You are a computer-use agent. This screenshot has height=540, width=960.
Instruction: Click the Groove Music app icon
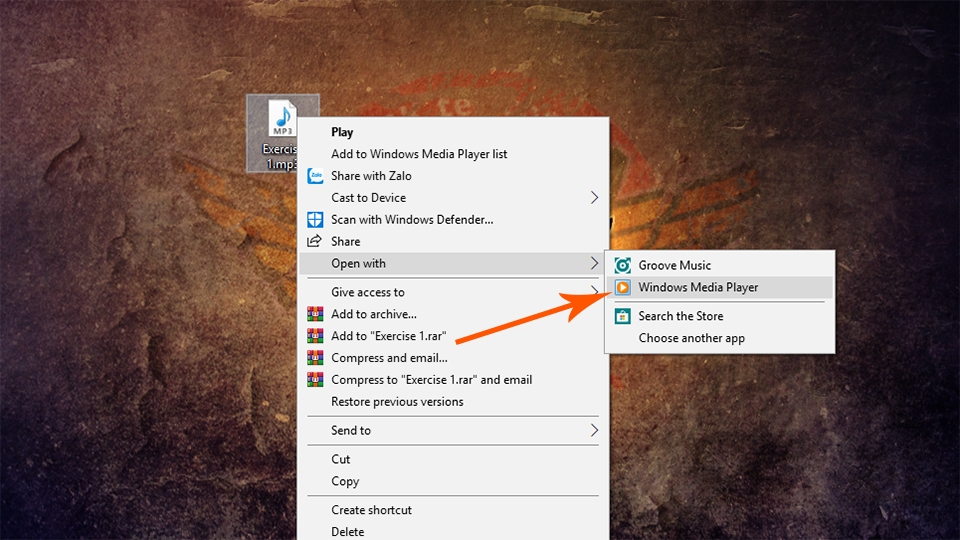(x=623, y=265)
